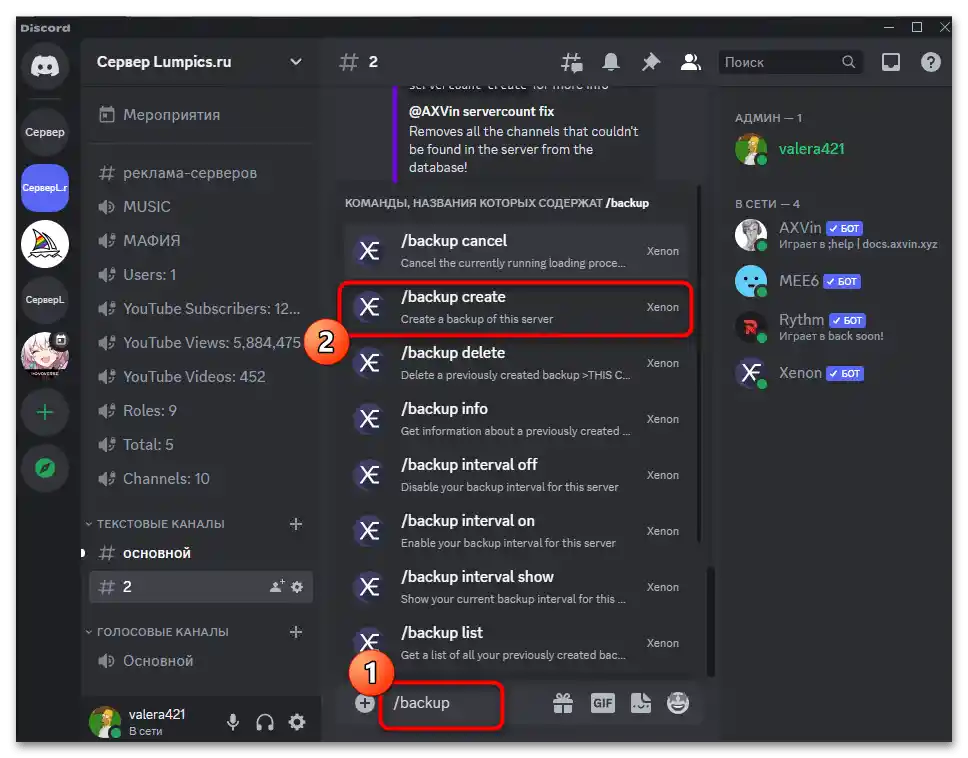Select the sailboat server icon
Viewport: 968px width, 758px height.
pyautogui.click(x=45, y=244)
